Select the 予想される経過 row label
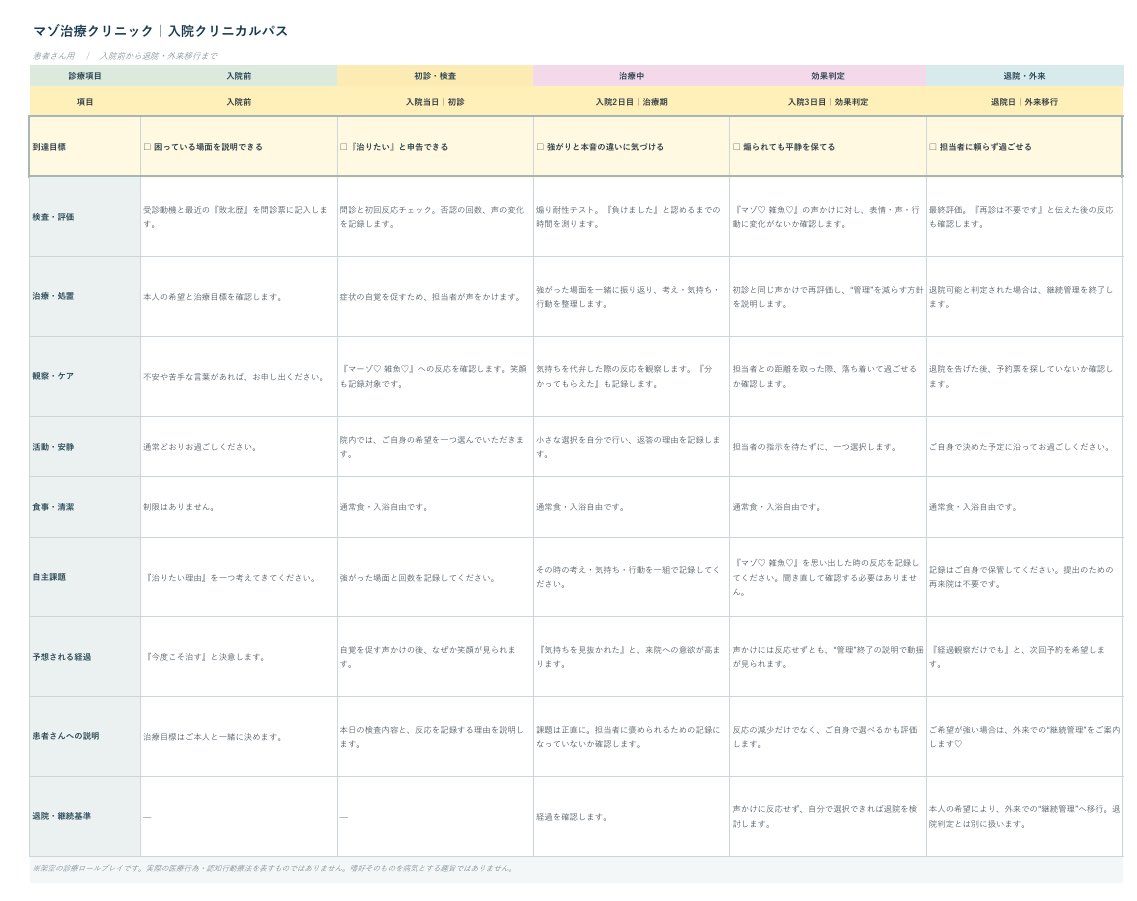The height and width of the screenshot is (901, 1137). click(x=85, y=657)
